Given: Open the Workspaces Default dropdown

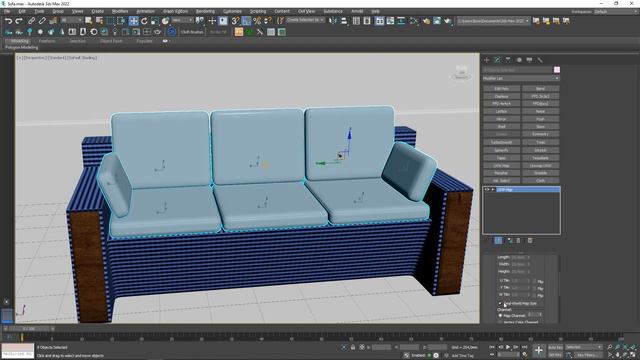Looking at the screenshot, I should coord(616,11).
